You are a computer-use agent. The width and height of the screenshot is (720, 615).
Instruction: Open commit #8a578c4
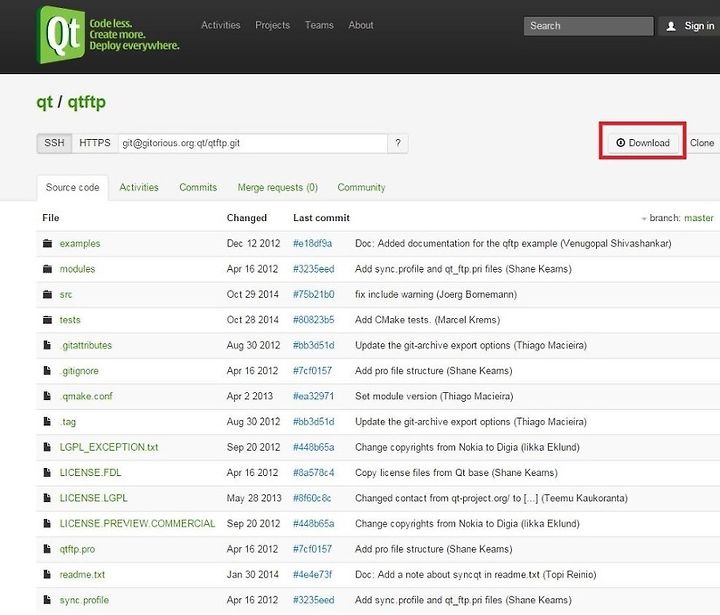[x=314, y=473]
